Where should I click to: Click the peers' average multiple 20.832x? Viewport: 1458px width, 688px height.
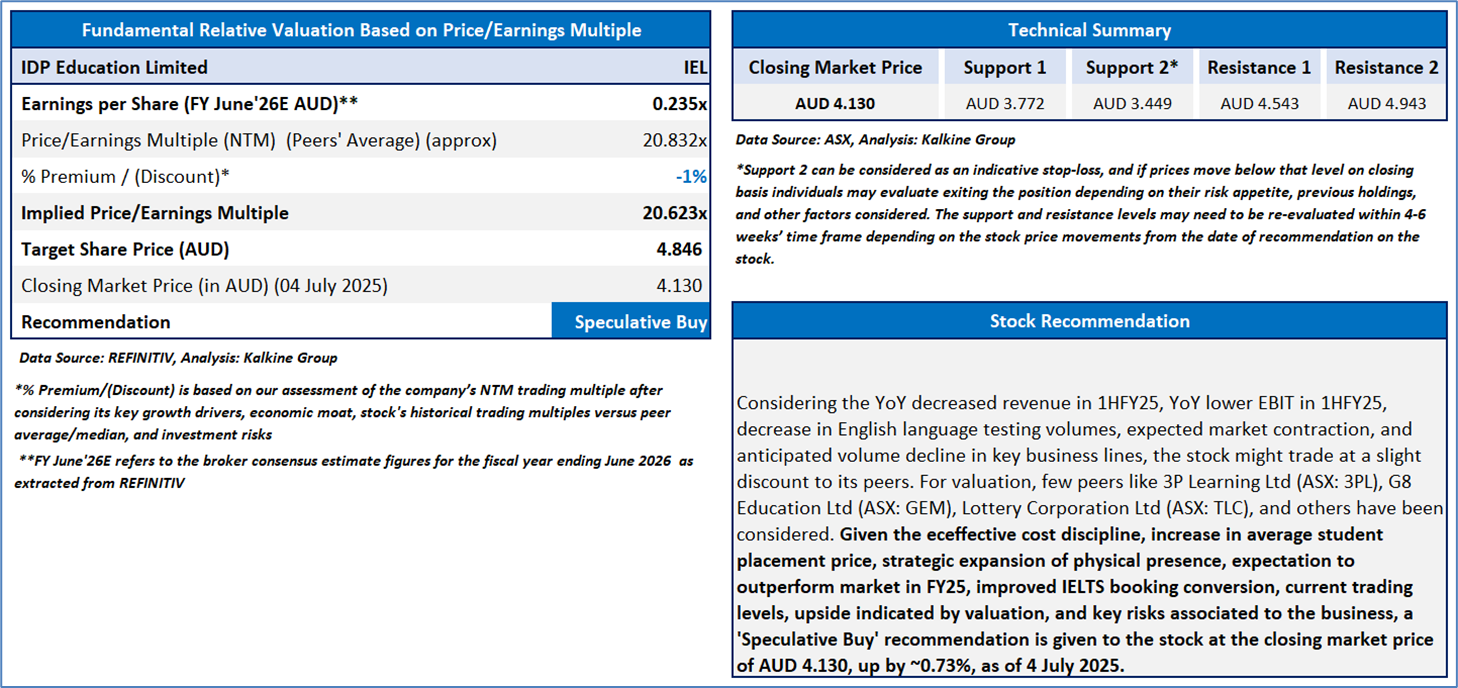[674, 140]
